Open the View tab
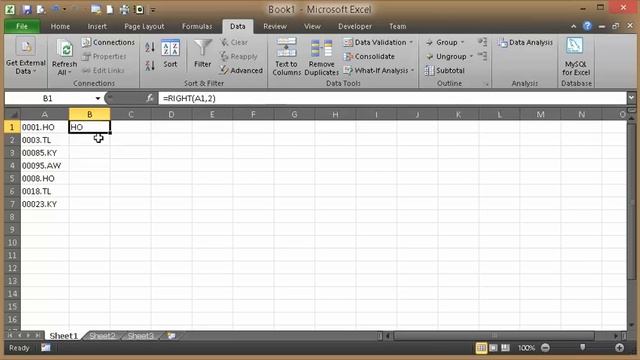The width and height of the screenshot is (640, 360). coord(312,26)
